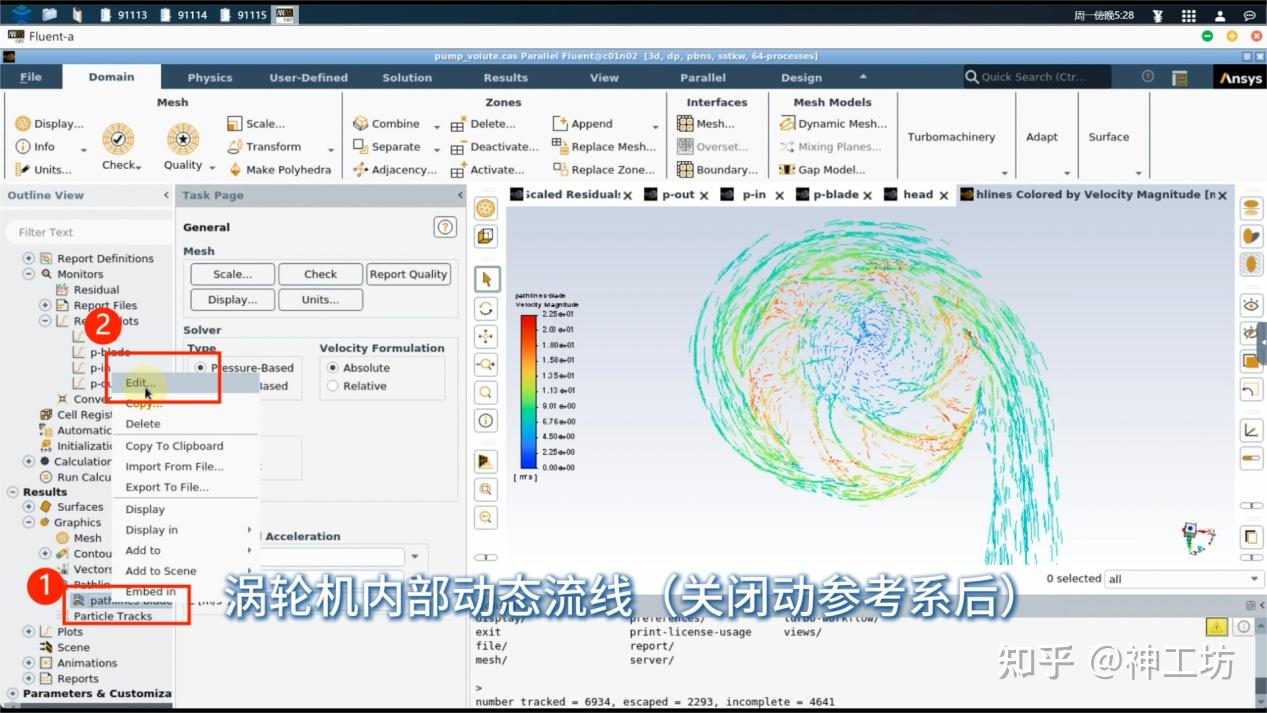This screenshot has width=1267, height=713.
Task: Click the user account icon in system tray
Action: pos(1220,15)
